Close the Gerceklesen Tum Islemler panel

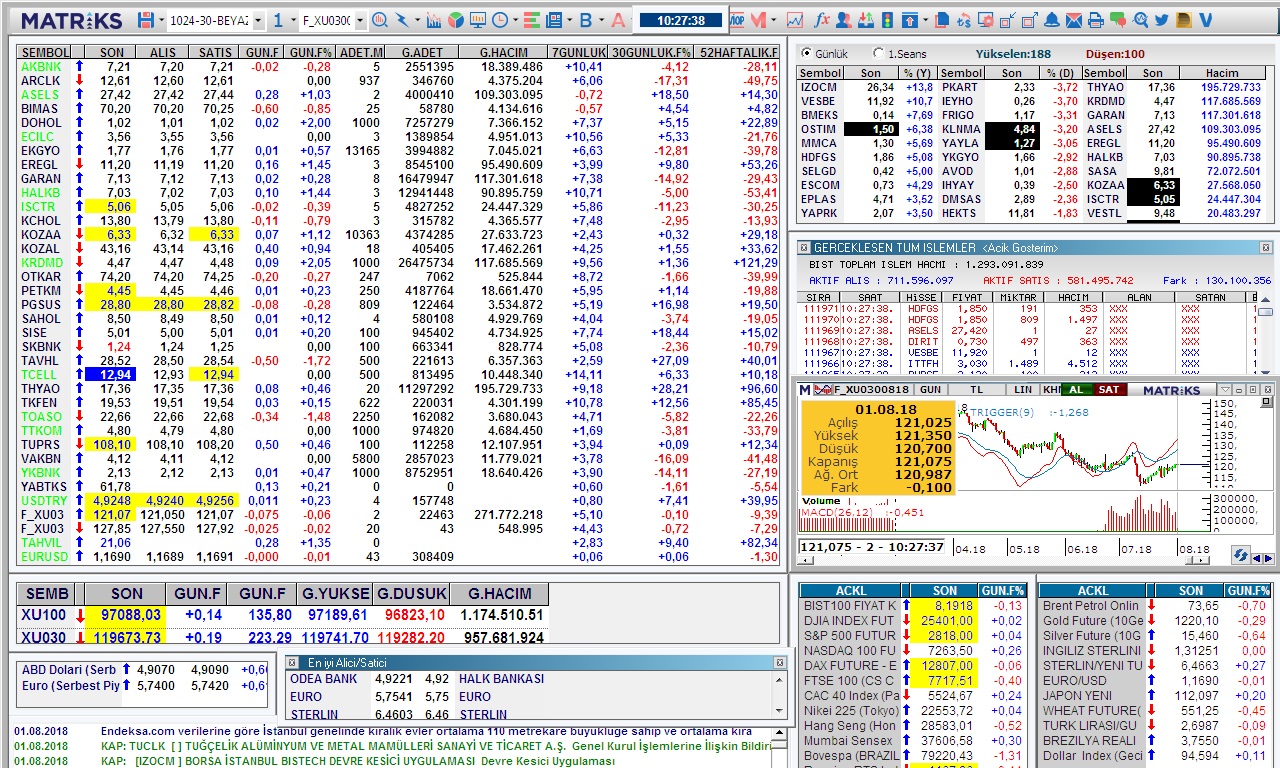(x=1265, y=248)
